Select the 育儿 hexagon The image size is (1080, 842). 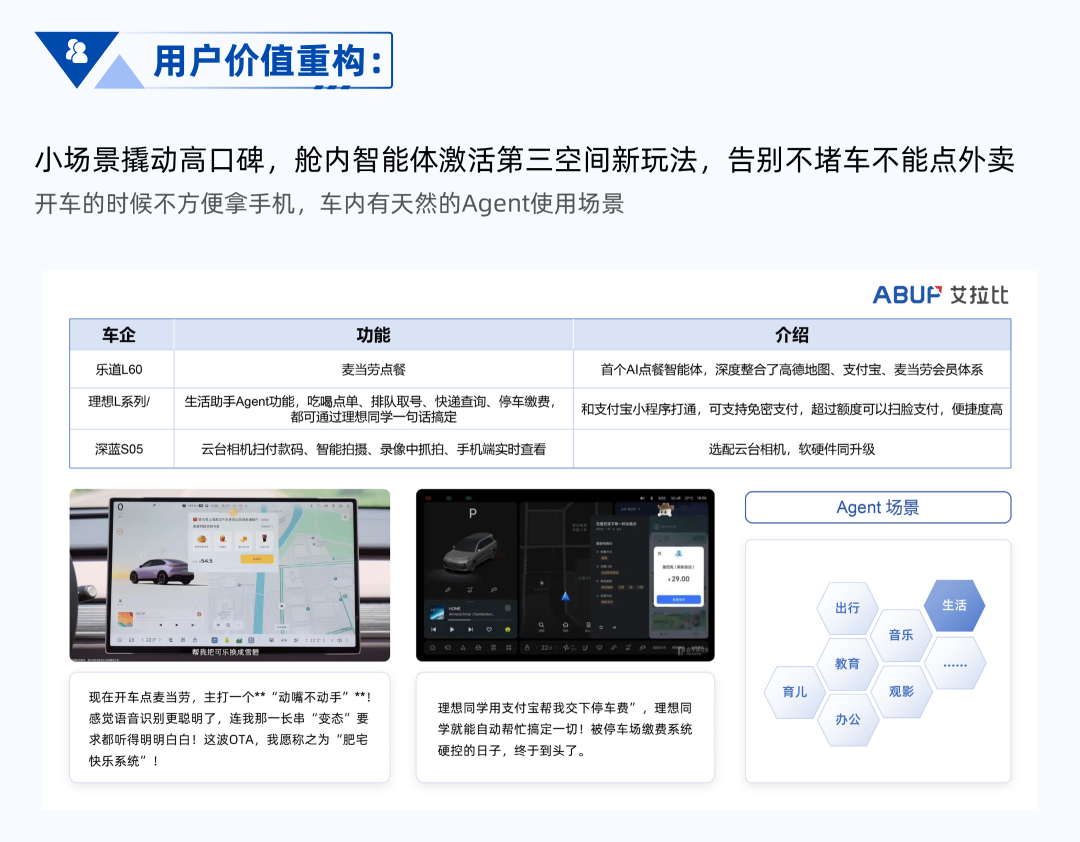[794, 692]
